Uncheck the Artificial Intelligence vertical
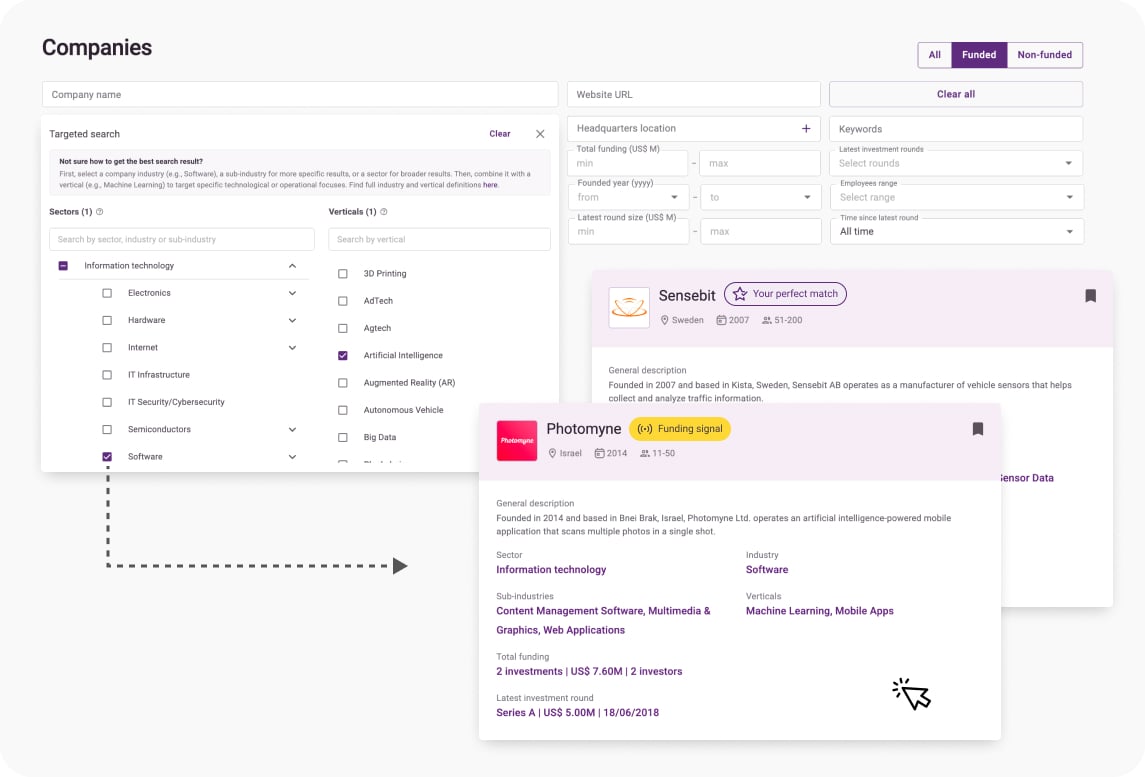 point(342,356)
